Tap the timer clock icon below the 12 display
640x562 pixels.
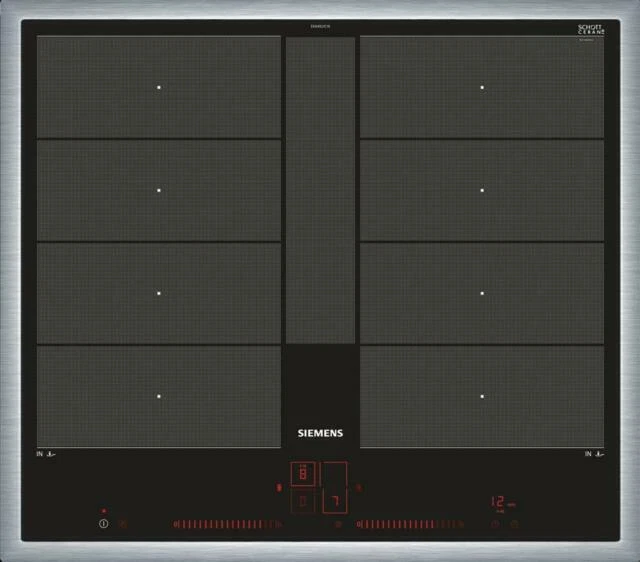tap(495, 524)
